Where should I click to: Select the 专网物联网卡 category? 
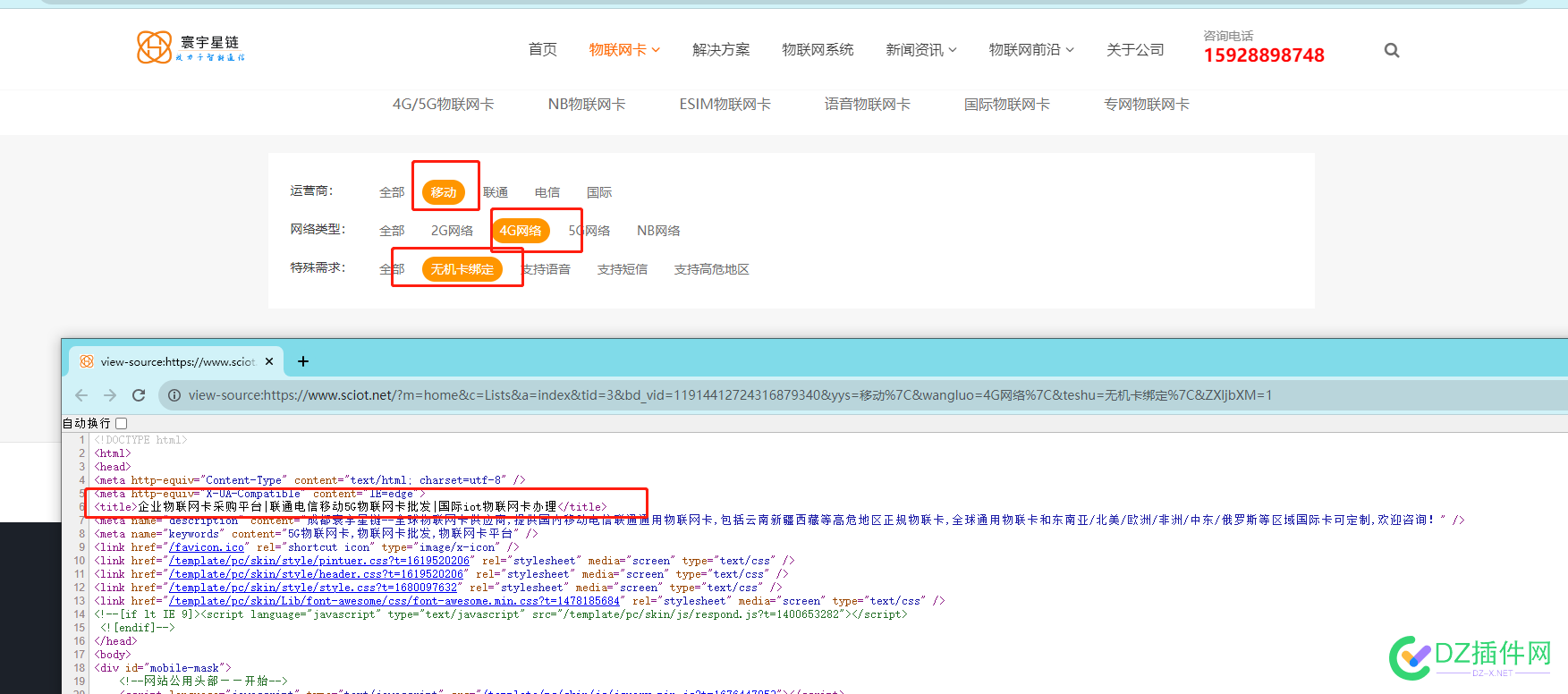[x=1147, y=105]
